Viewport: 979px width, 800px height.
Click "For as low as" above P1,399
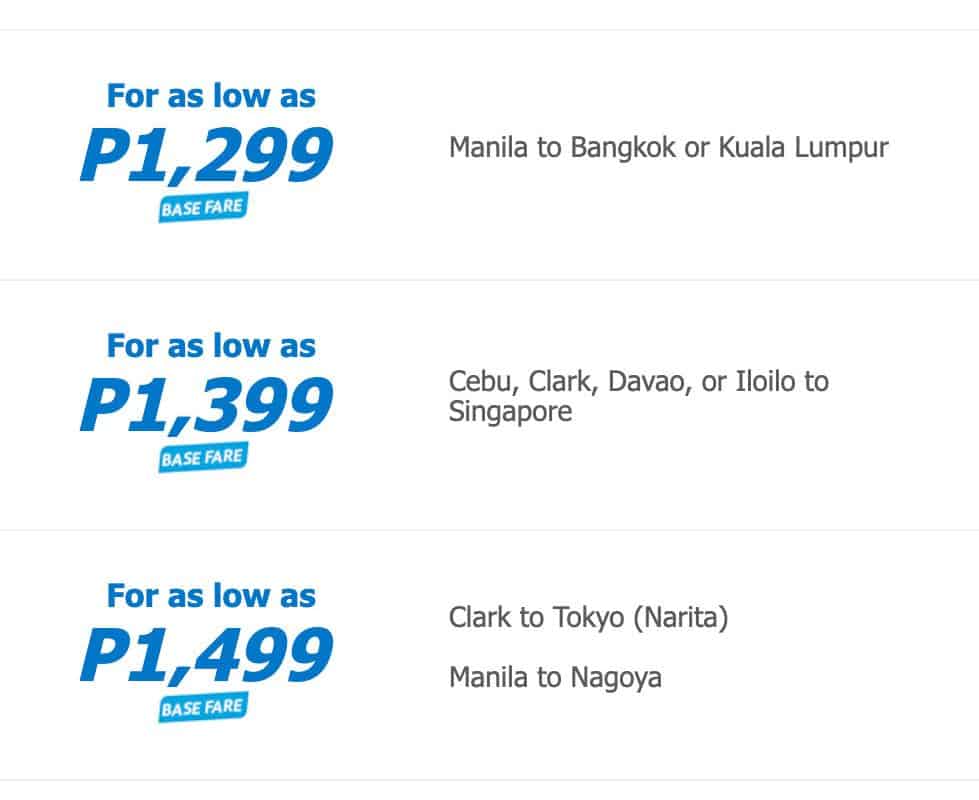click(211, 346)
